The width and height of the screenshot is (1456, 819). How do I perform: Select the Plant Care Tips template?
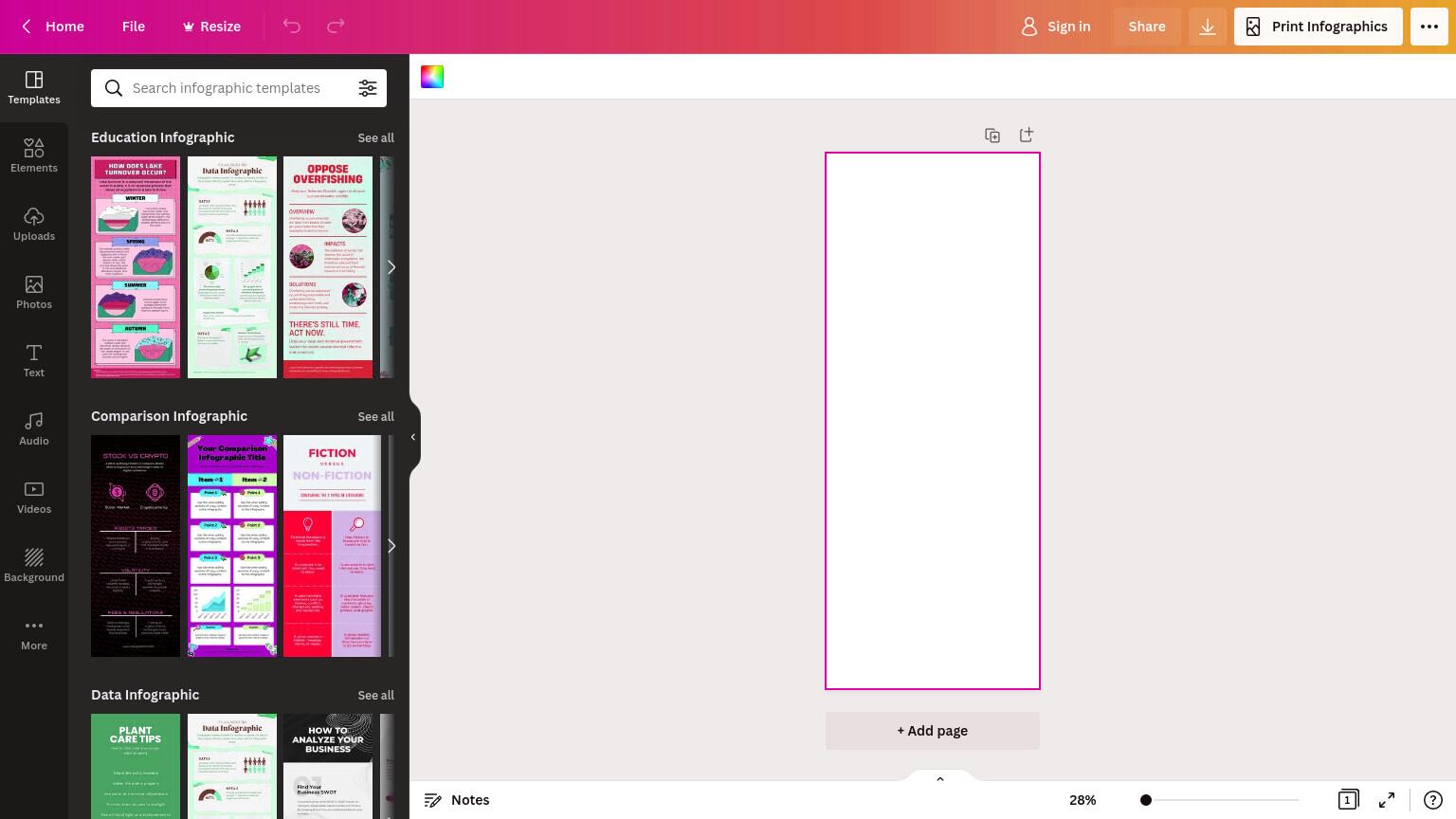pyautogui.click(x=136, y=766)
